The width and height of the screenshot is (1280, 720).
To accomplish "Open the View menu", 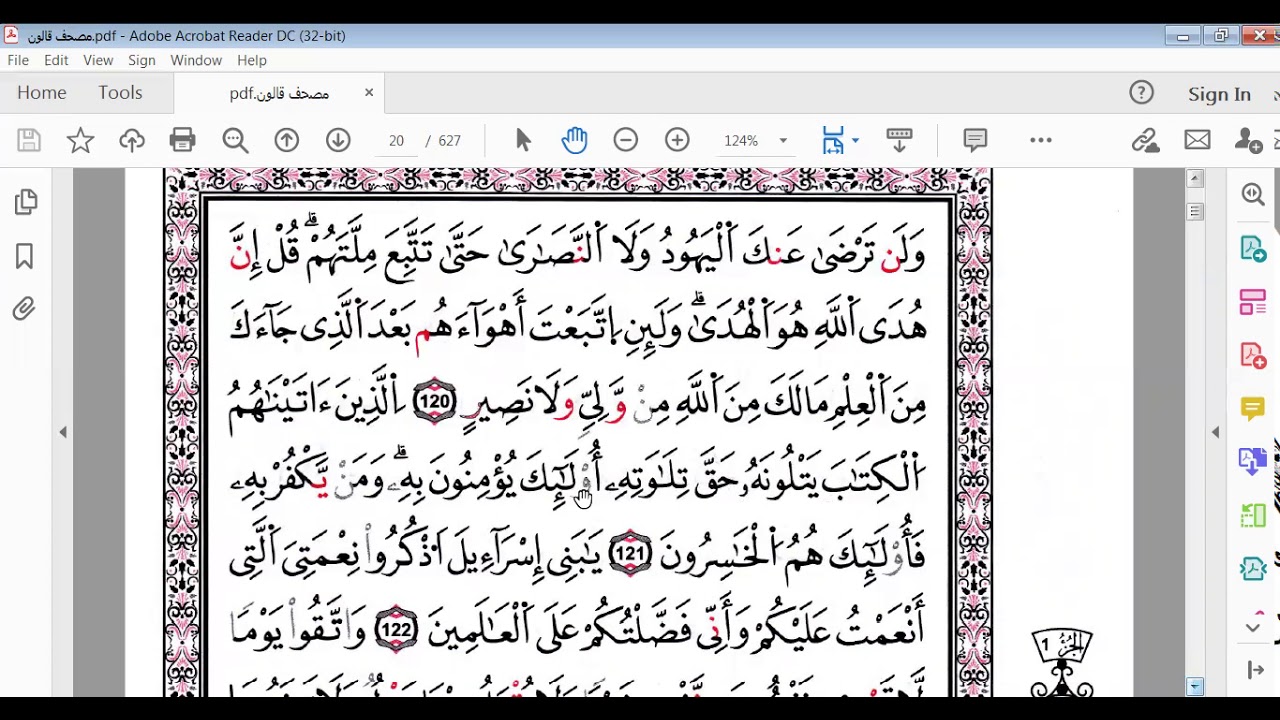I will 98,60.
